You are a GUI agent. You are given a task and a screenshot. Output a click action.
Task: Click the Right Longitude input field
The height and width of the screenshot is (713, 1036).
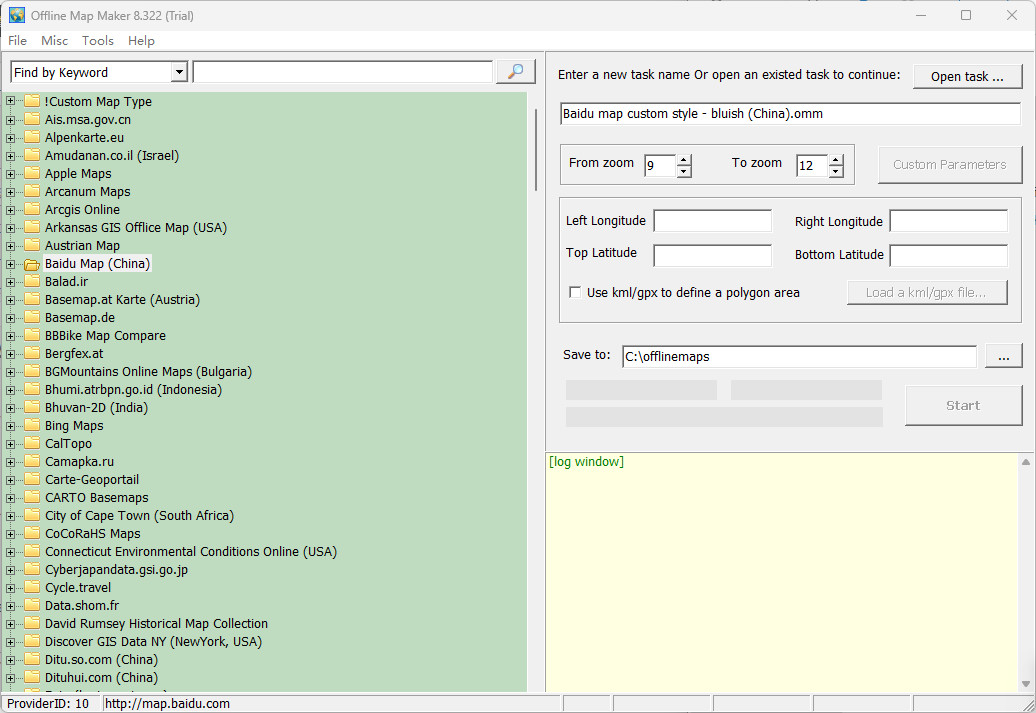pyautogui.click(x=948, y=221)
